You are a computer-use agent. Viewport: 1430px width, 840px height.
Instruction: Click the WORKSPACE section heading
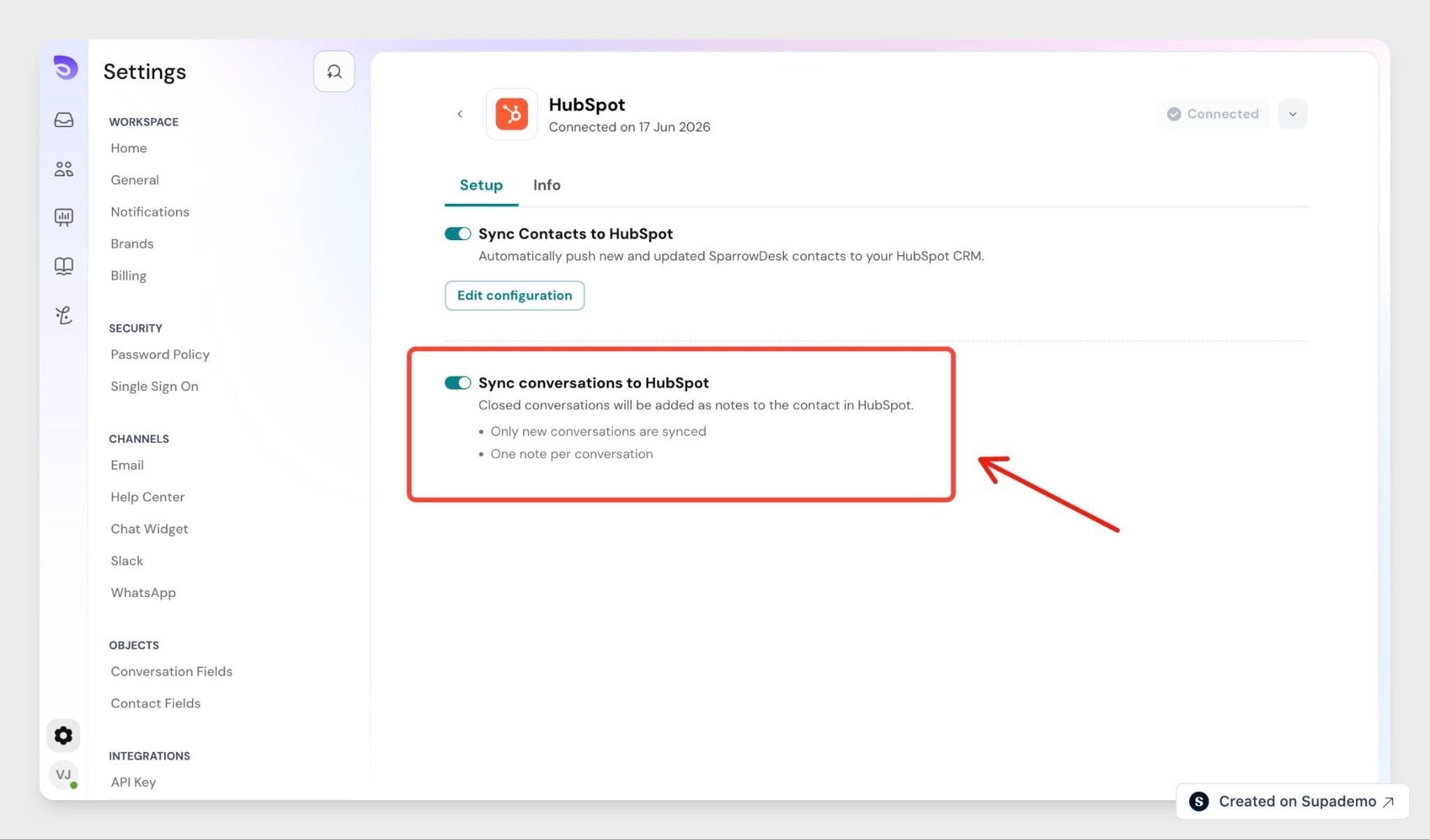(144, 121)
